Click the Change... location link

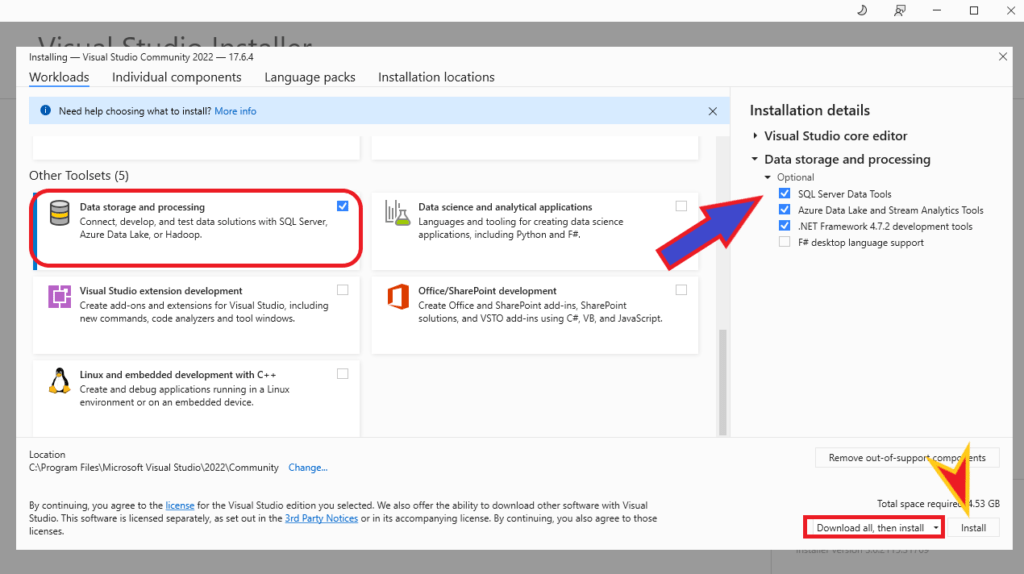(308, 468)
